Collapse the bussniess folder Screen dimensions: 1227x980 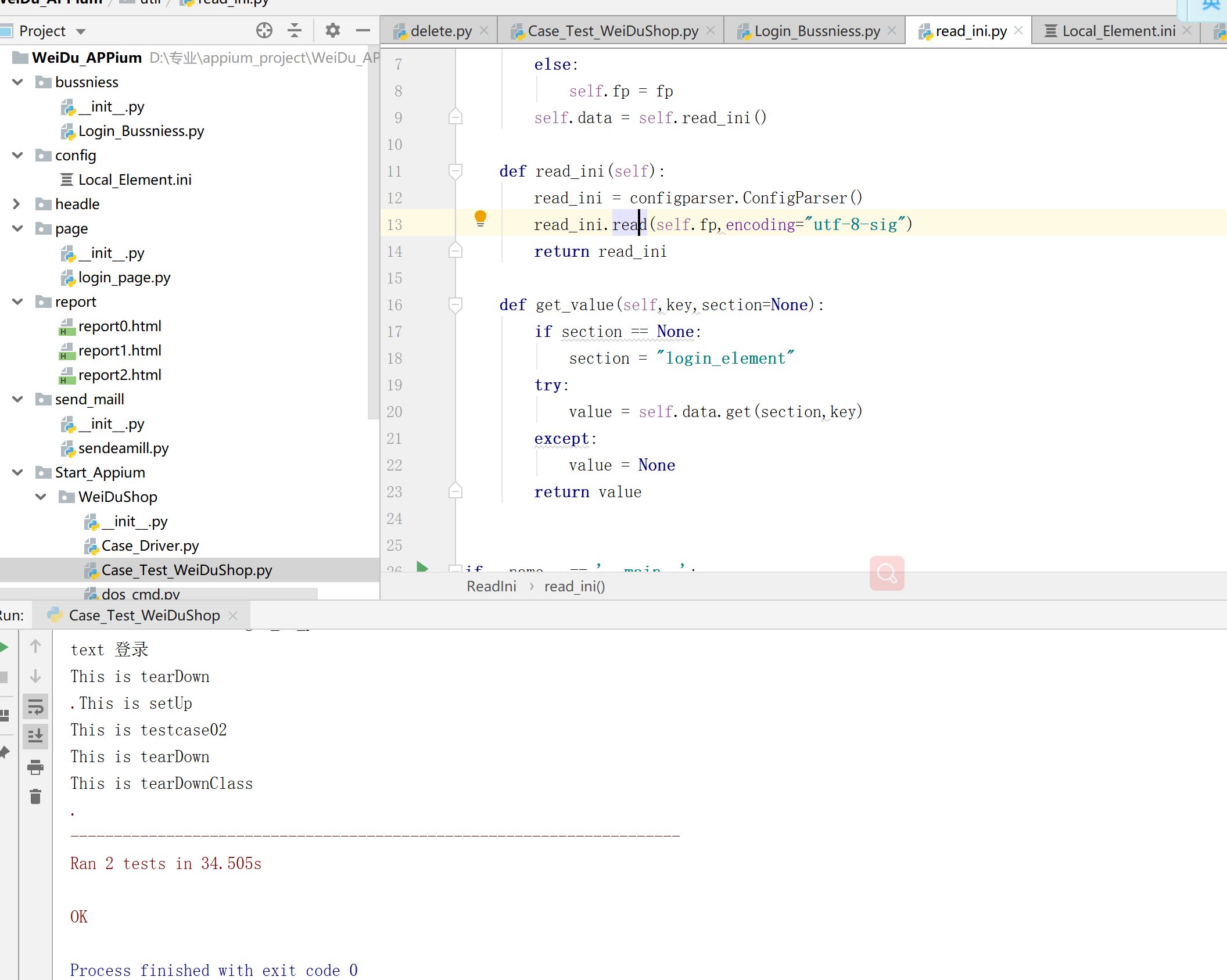pos(18,82)
